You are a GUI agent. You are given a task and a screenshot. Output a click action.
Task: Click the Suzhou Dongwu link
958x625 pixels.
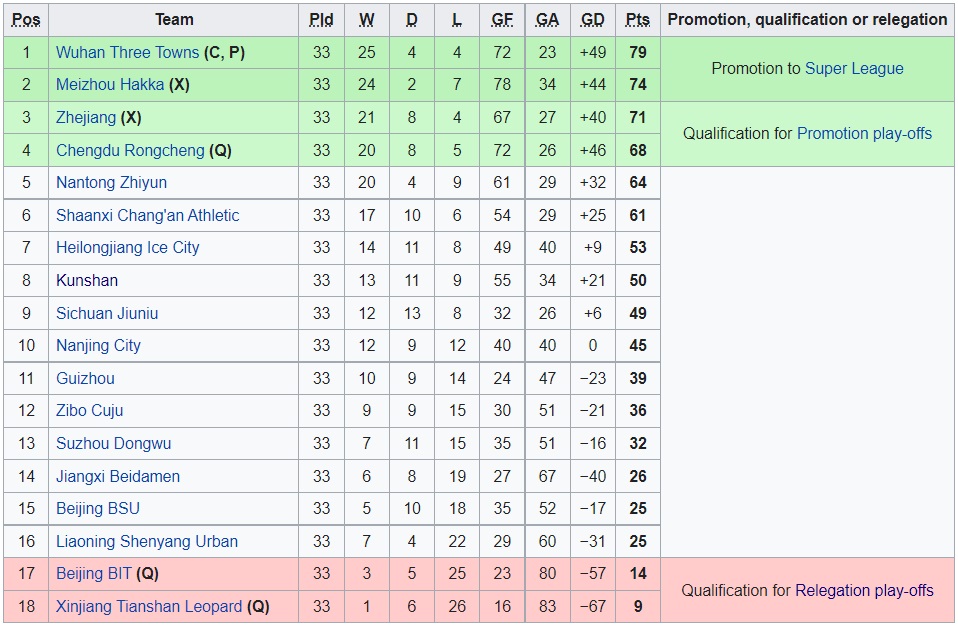click(113, 444)
